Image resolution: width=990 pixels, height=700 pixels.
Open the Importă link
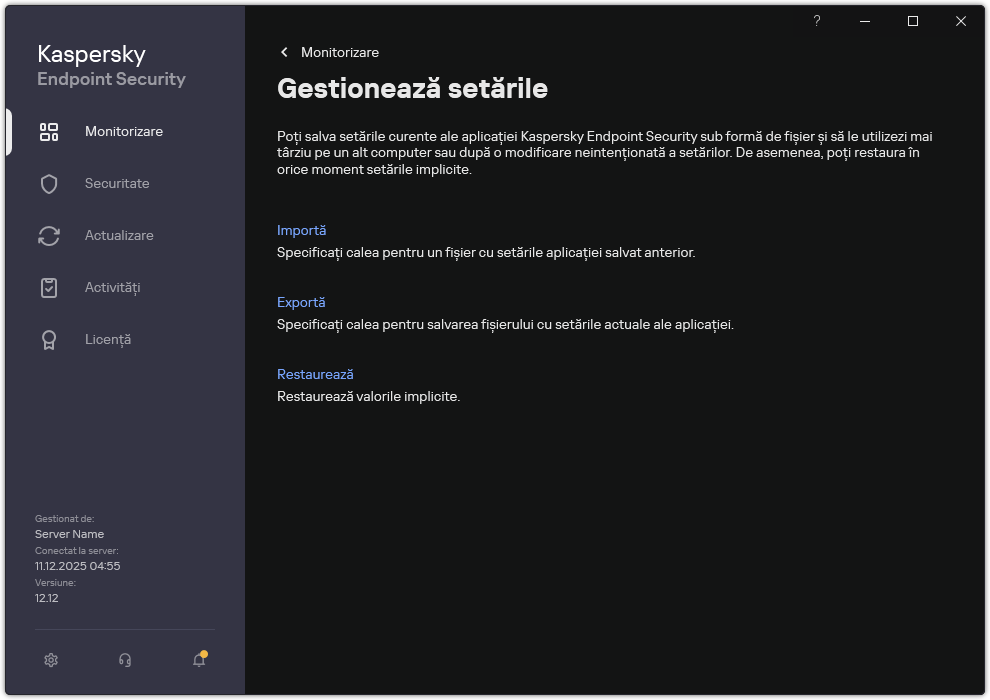coord(302,230)
